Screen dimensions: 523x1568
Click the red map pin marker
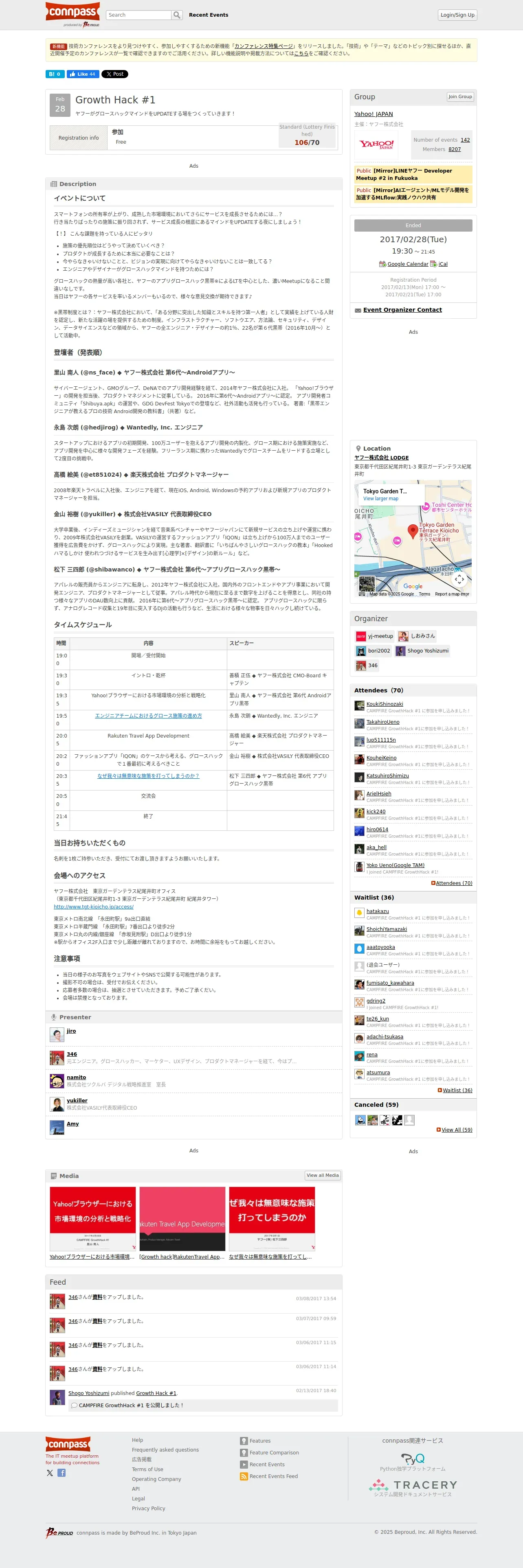412,531
